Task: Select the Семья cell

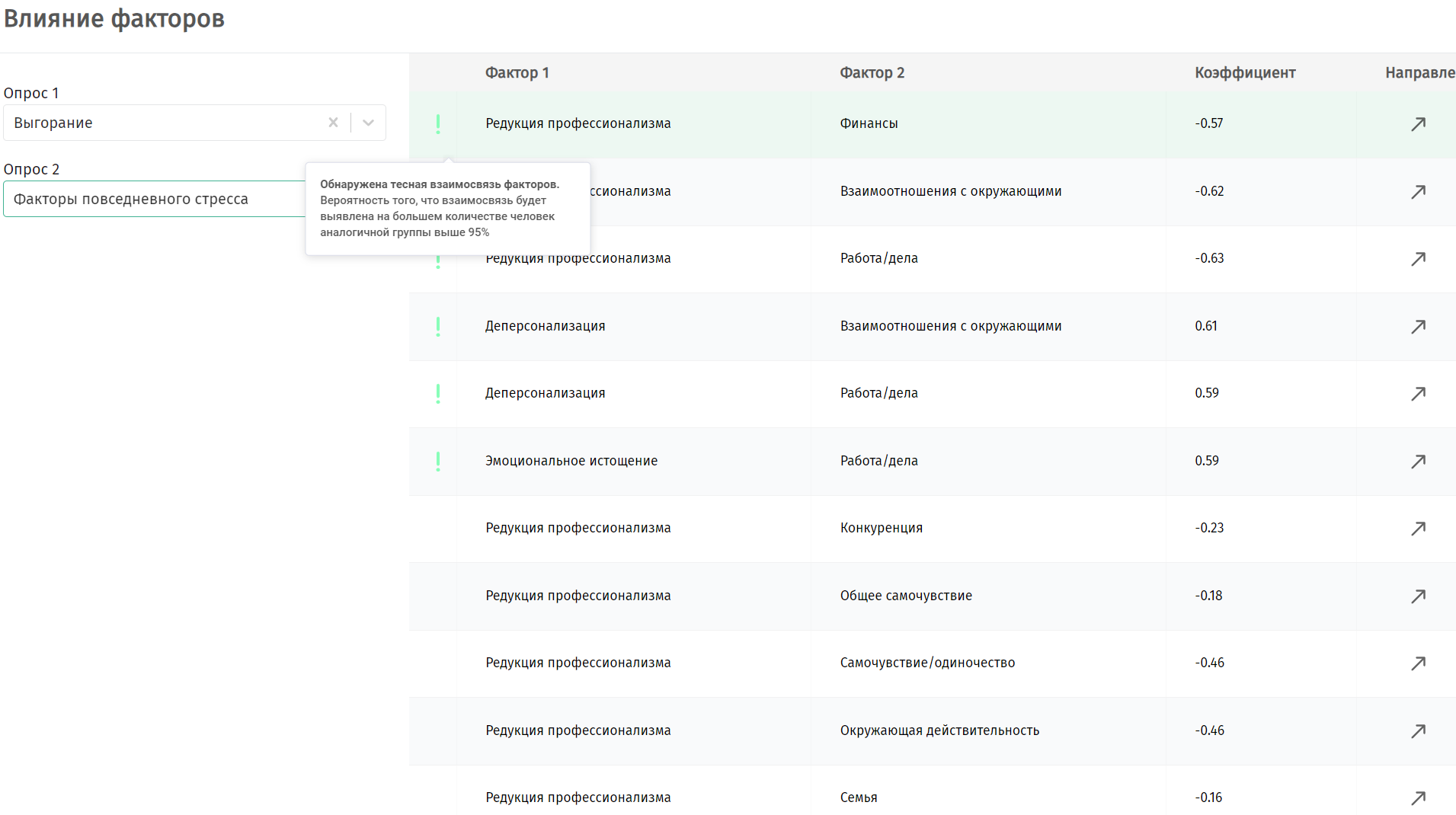Action: pyautogui.click(x=859, y=797)
